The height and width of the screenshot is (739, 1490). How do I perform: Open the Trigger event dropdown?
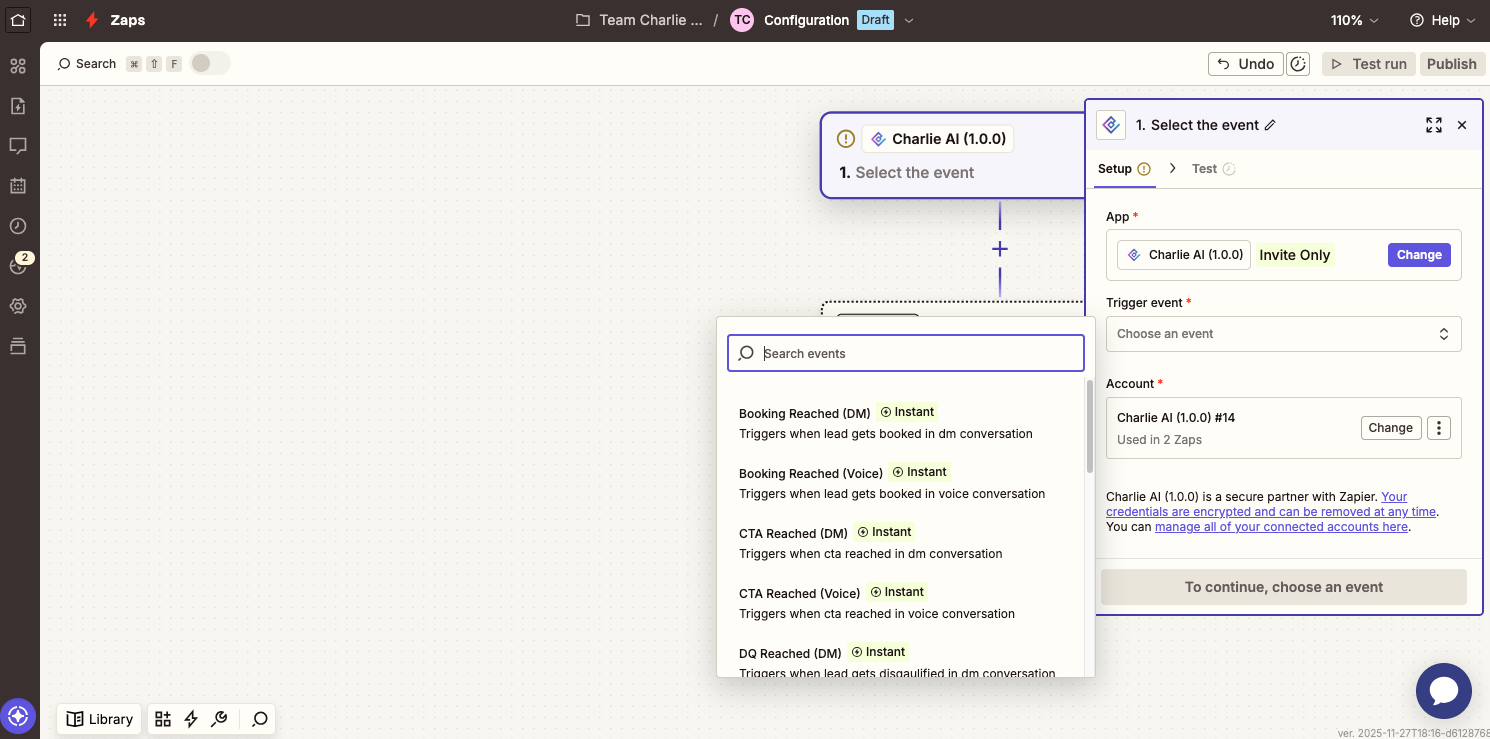[1284, 334]
